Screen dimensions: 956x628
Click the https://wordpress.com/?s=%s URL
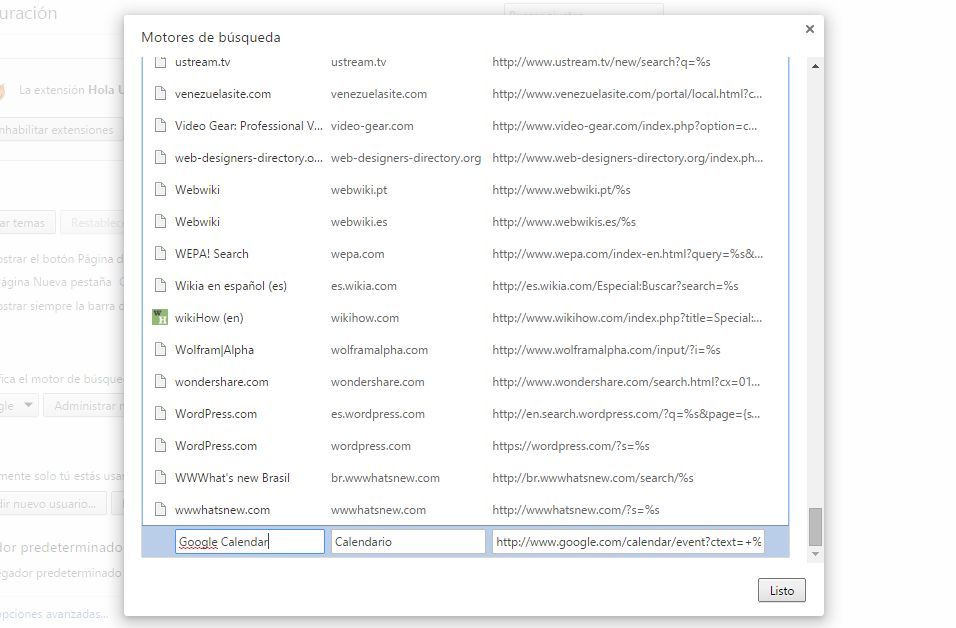(x=571, y=446)
